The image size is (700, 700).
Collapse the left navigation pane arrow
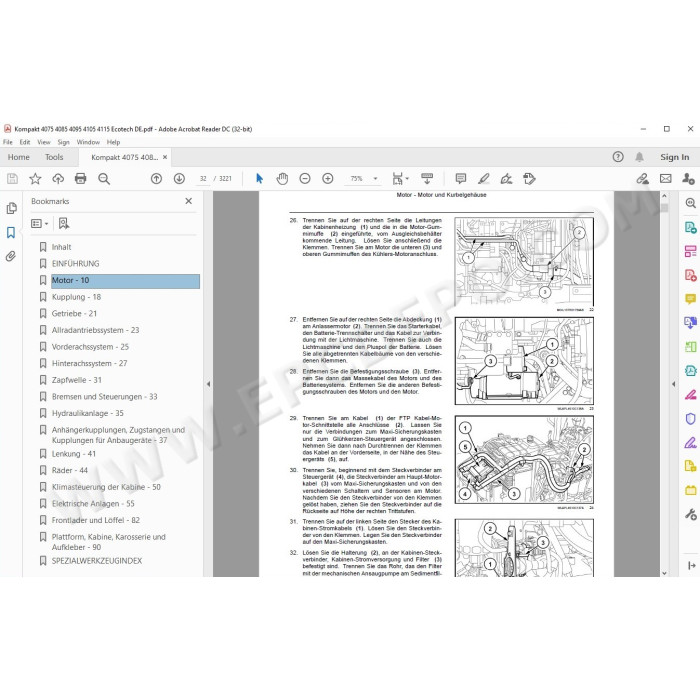tap(208, 384)
